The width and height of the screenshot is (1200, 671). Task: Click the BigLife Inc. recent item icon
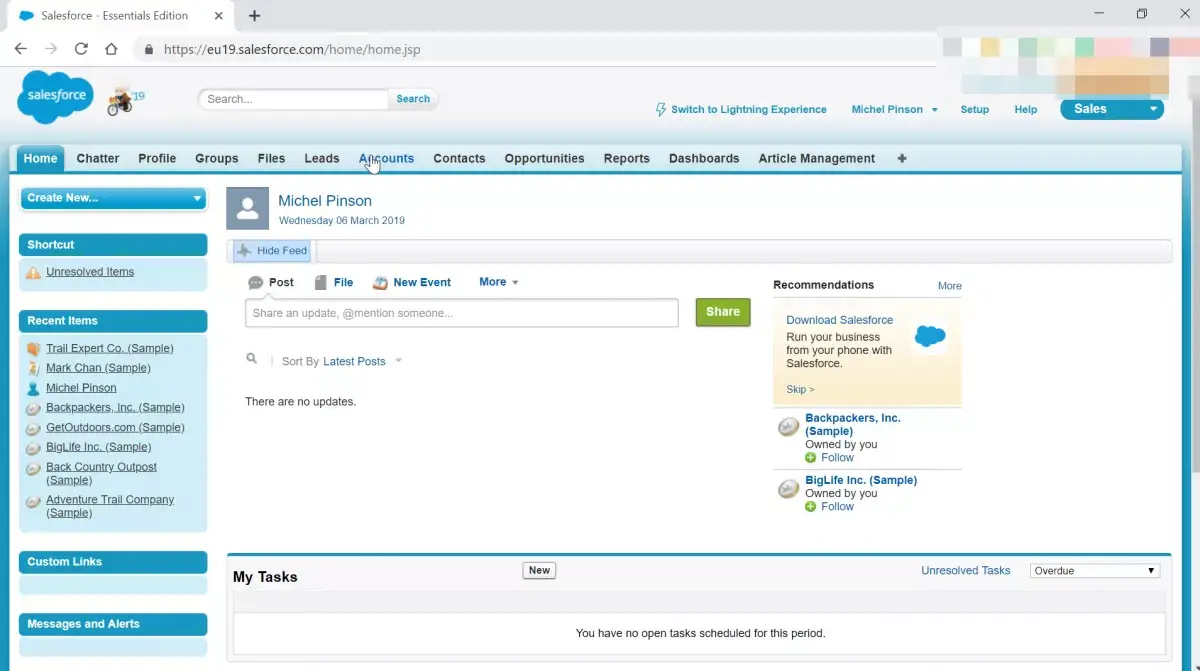pos(34,448)
